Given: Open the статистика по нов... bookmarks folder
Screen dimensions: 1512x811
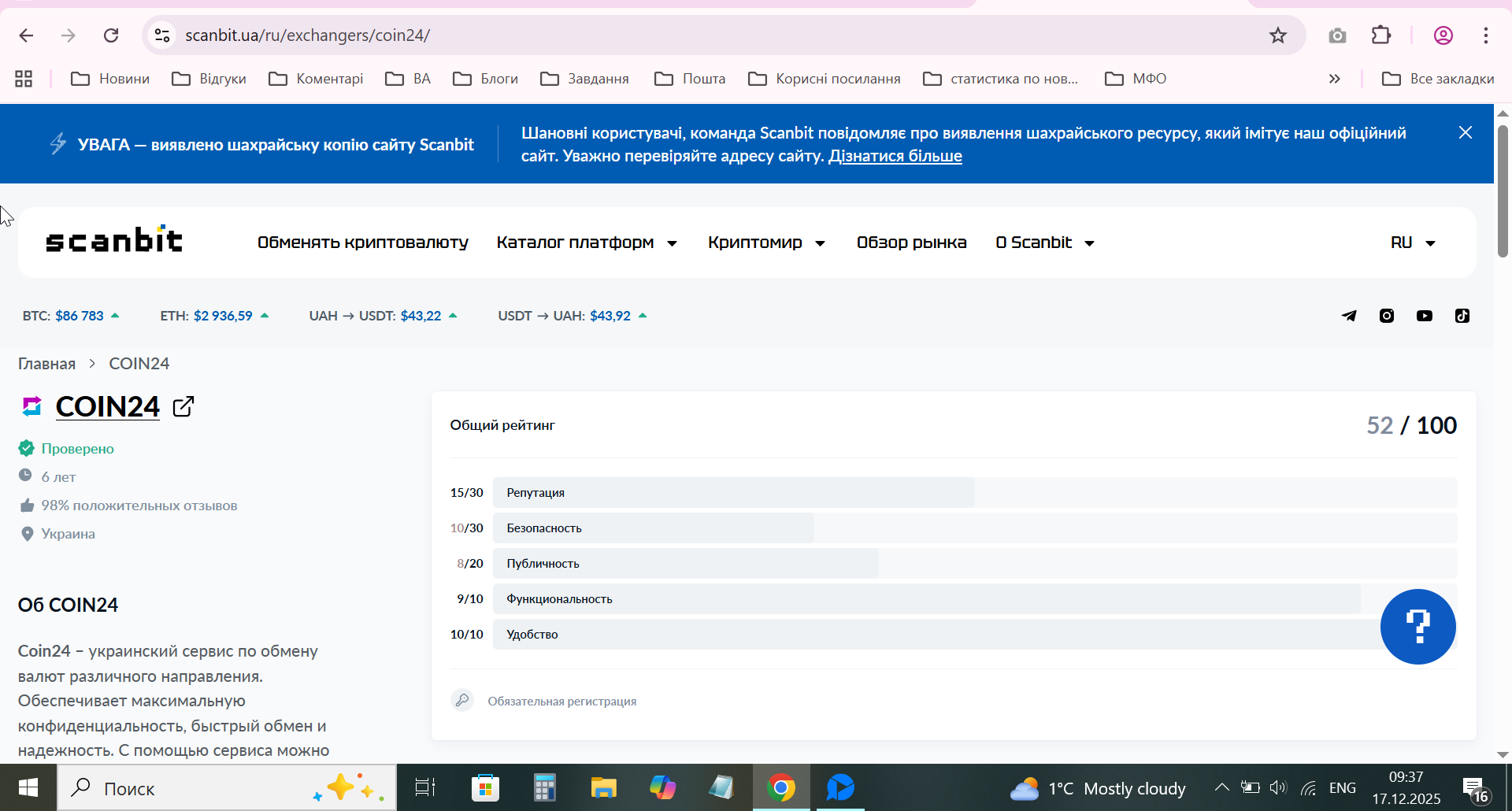Looking at the screenshot, I should click(x=1000, y=79).
